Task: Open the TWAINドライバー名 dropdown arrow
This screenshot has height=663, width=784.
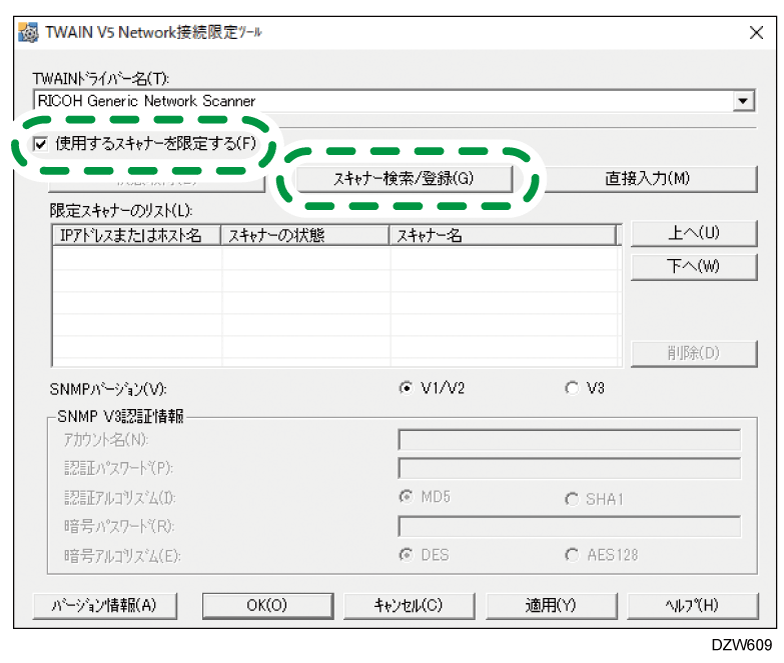Action: (742, 101)
